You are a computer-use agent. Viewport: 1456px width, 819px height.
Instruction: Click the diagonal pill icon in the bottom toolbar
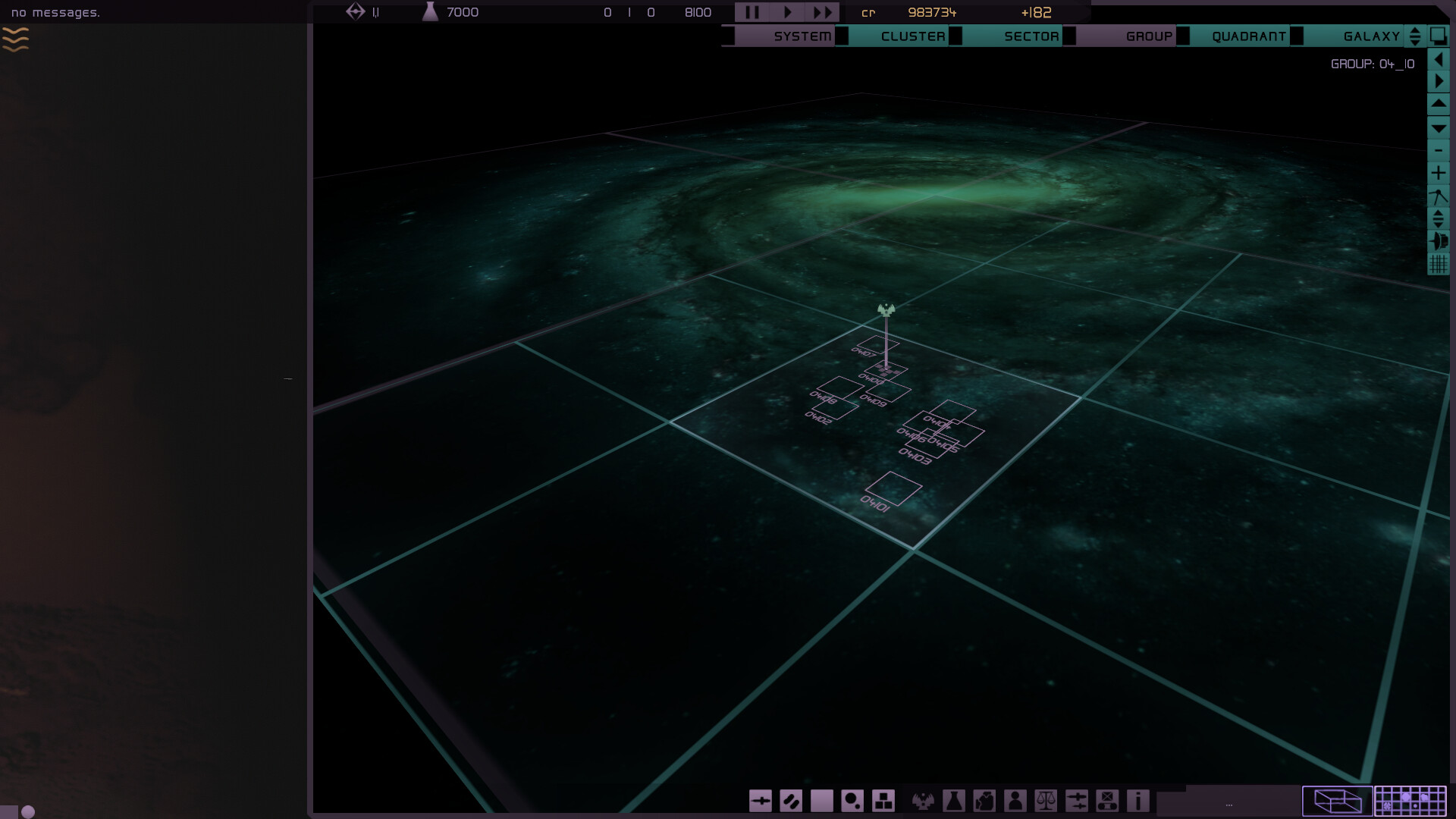[790, 801]
